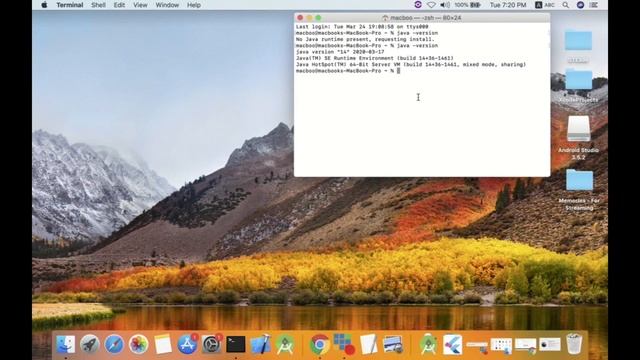The height and width of the screenshot is (360, 640).
Task: Open App Store icon with badge
Action: pos(187,344)
